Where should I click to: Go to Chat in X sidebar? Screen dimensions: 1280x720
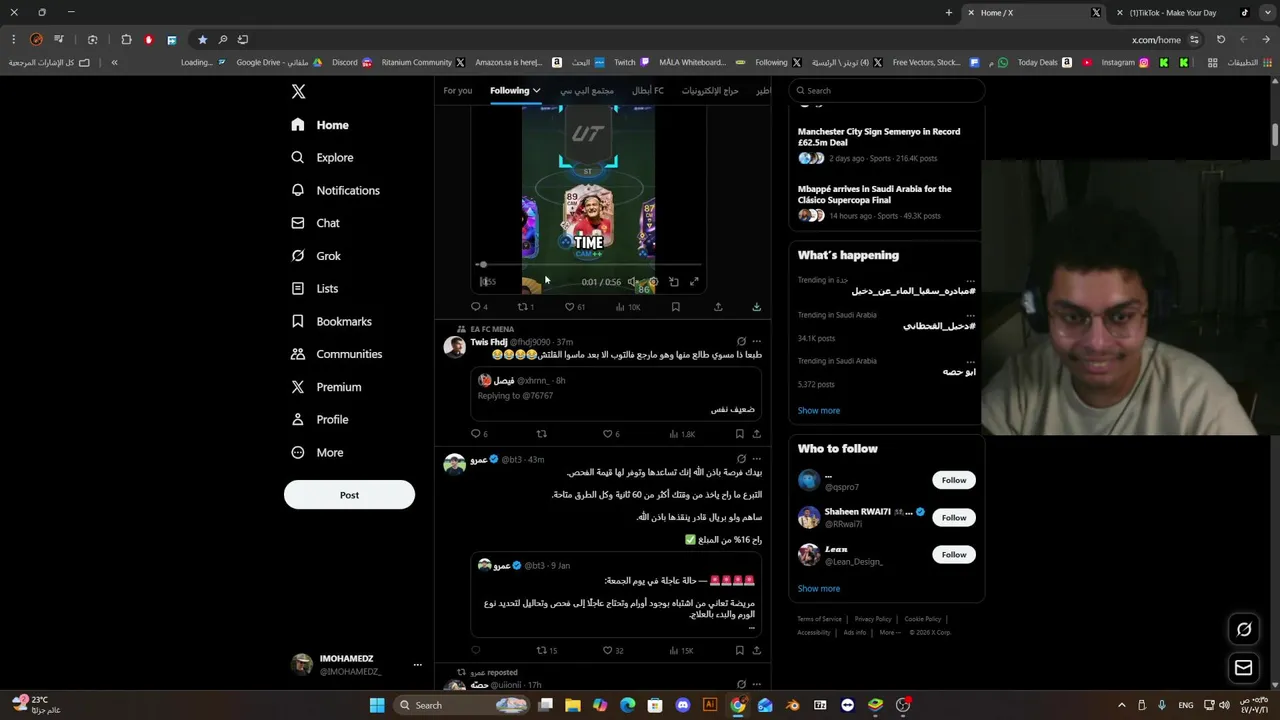pyautogui.click(x=315, y=223)
